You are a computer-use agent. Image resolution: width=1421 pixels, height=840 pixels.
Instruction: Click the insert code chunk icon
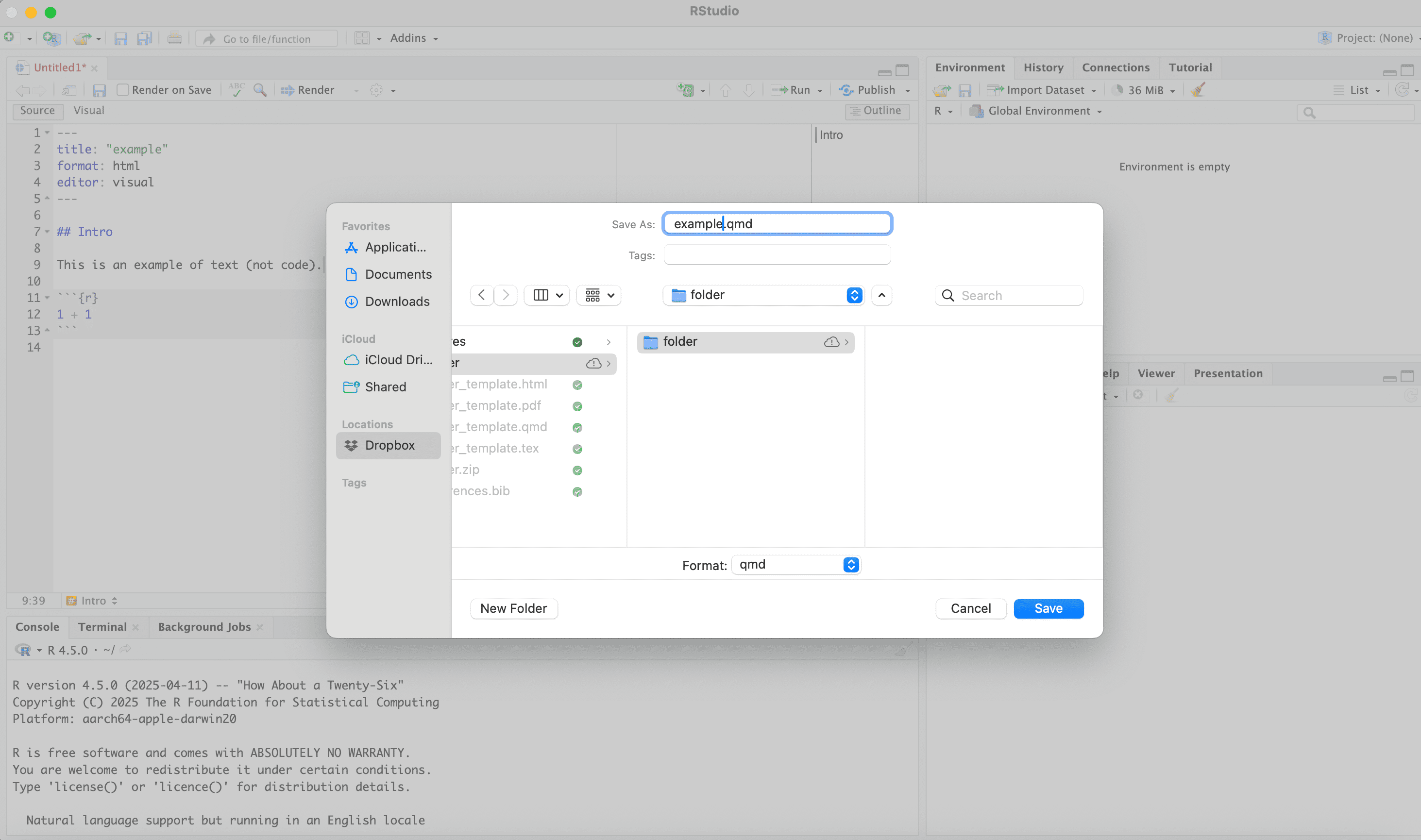(x=686, y=90)
